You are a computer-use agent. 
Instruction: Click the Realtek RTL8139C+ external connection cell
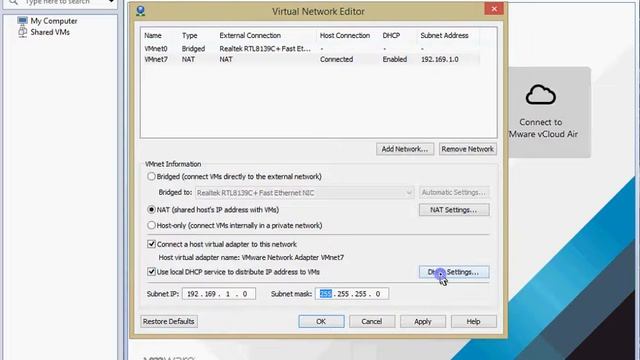click(x=265, y=49)
